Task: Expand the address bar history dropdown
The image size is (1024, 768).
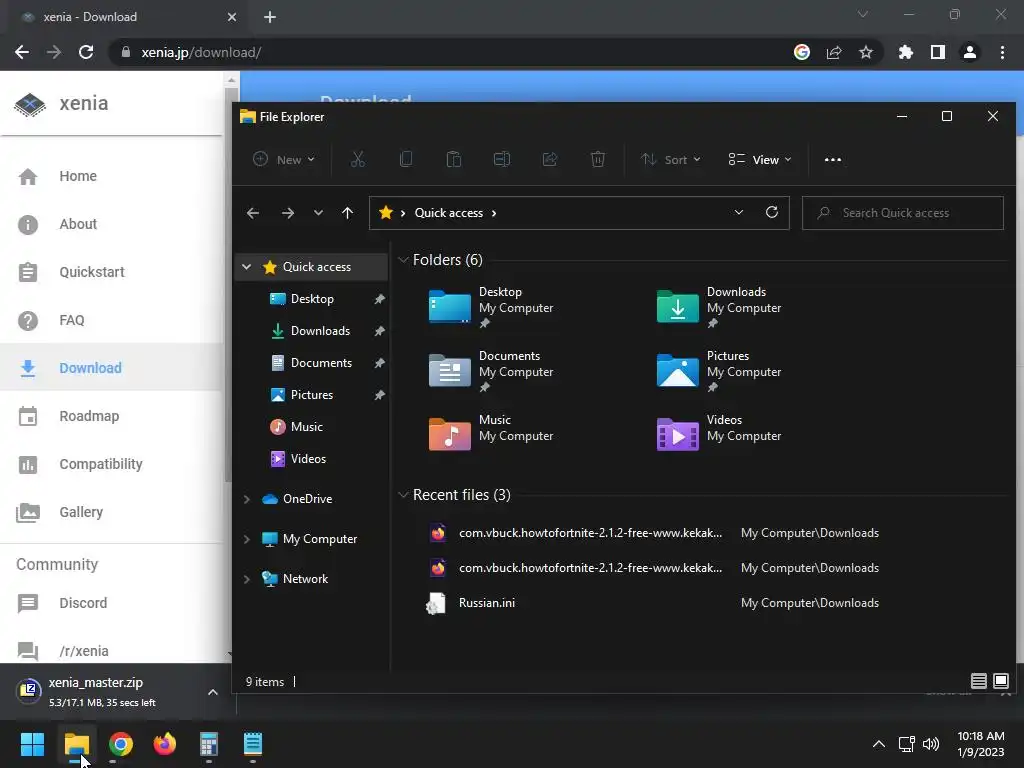Action: tap(739, 212)
